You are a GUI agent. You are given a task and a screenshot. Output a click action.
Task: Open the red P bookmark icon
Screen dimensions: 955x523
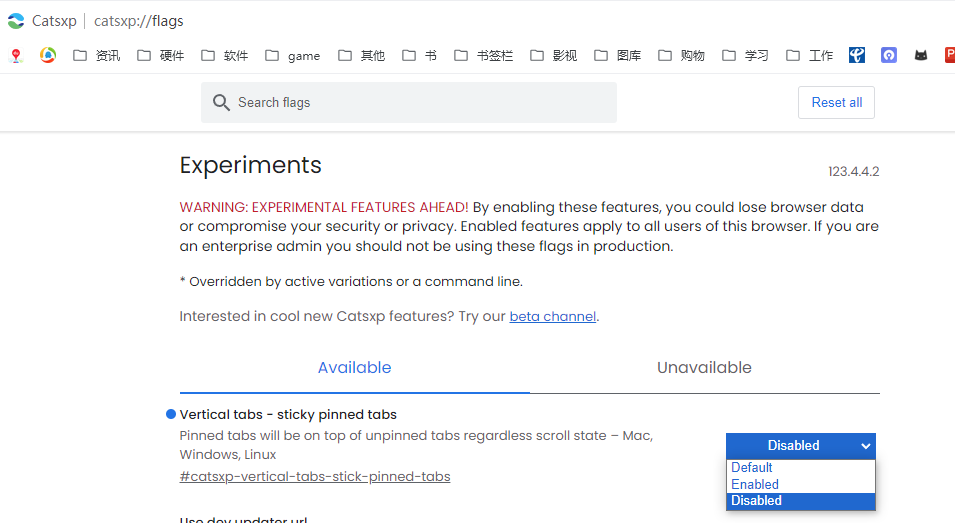[x=950, y=55]
